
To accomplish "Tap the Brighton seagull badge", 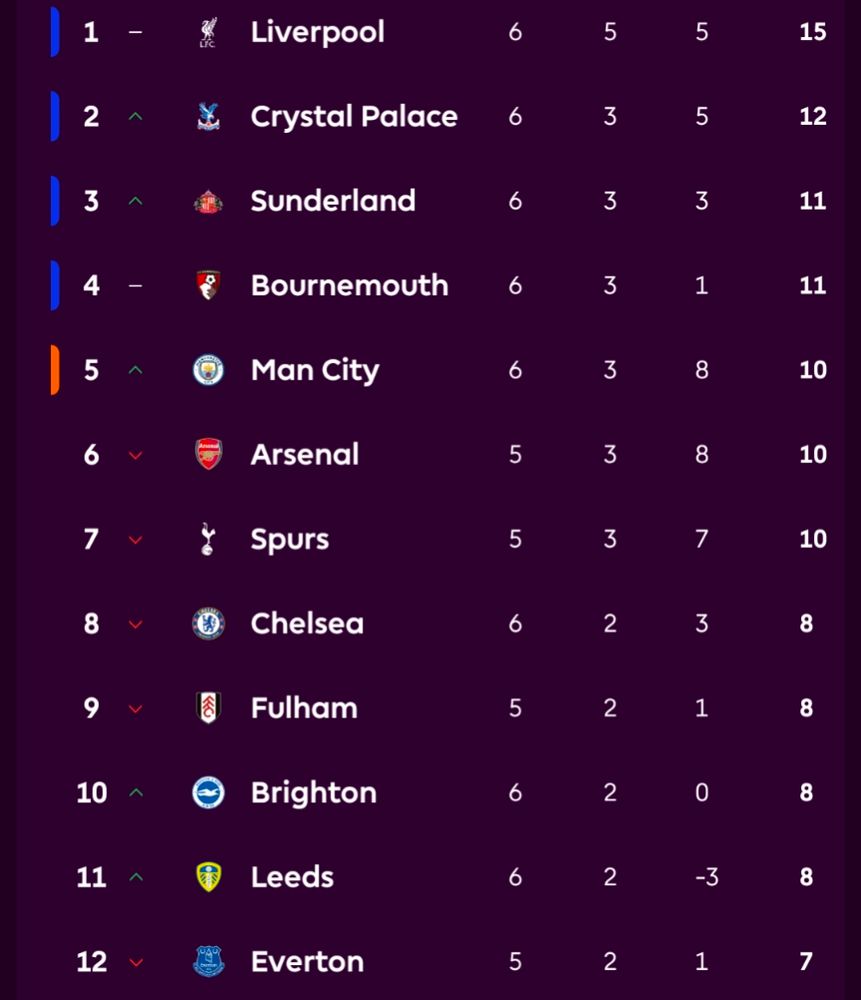I will pos(208,793).
